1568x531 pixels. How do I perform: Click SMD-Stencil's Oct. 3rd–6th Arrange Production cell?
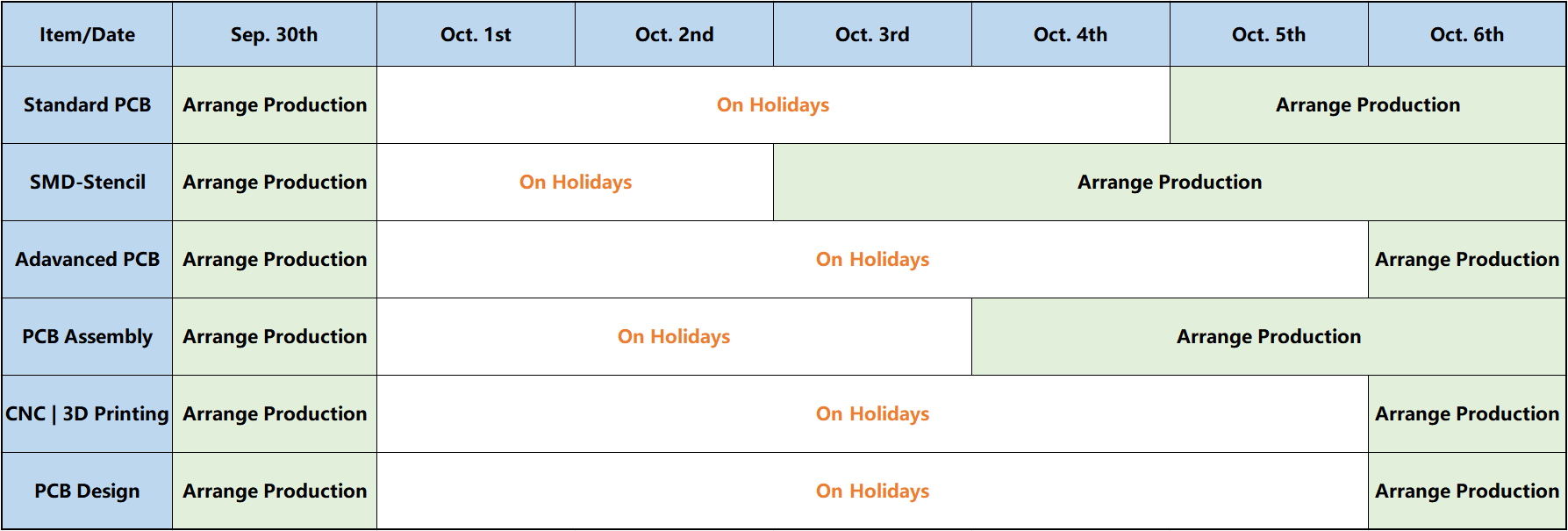click(x=1170, y=182)
